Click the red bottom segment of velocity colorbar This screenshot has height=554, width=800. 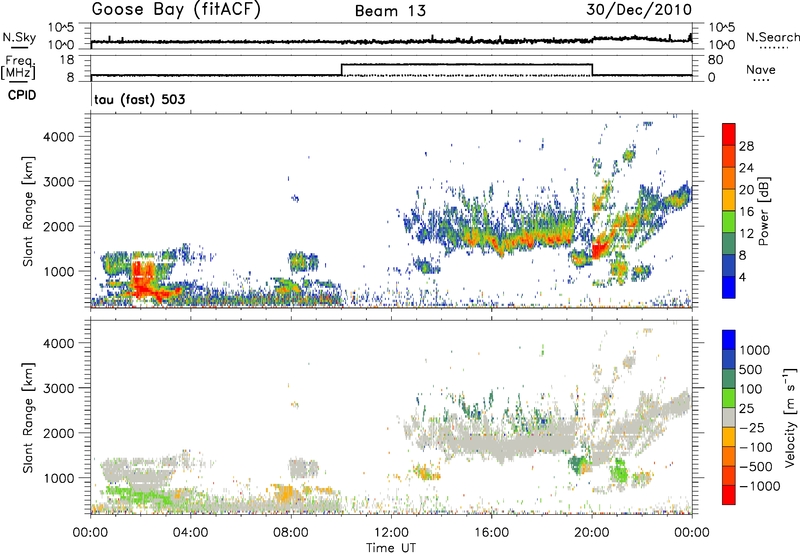click(x=729, y=495)
